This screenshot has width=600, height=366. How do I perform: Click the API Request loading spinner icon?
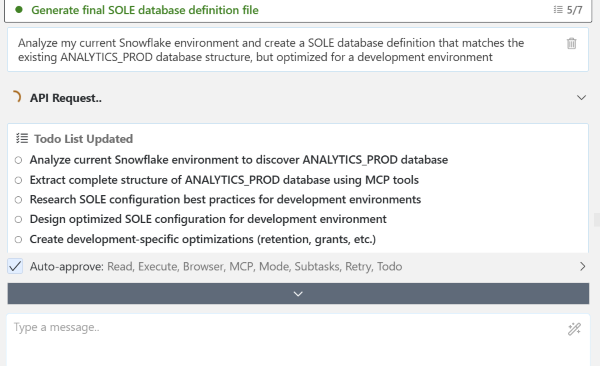pos(16,97)
